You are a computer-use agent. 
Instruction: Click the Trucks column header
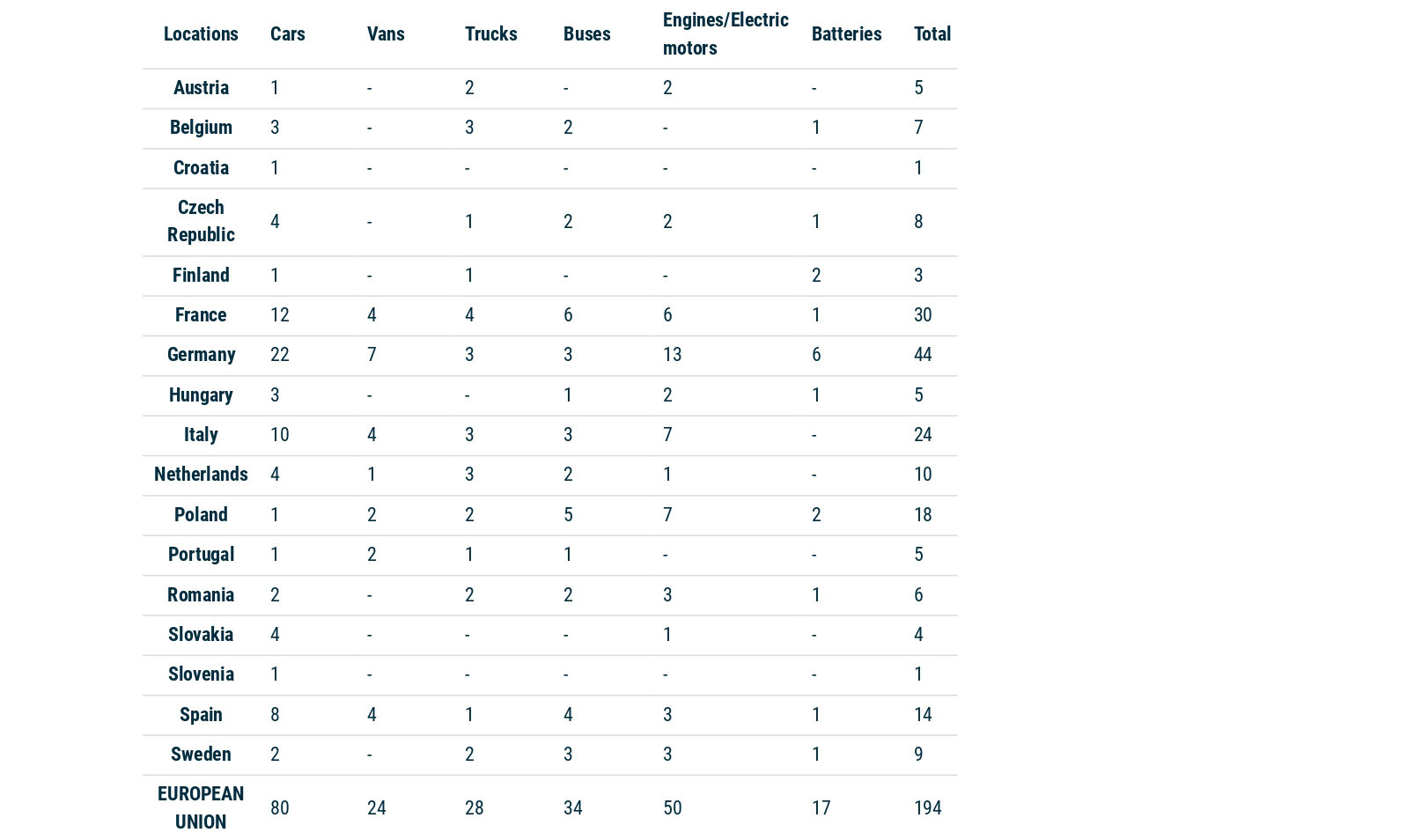[491, 33]
